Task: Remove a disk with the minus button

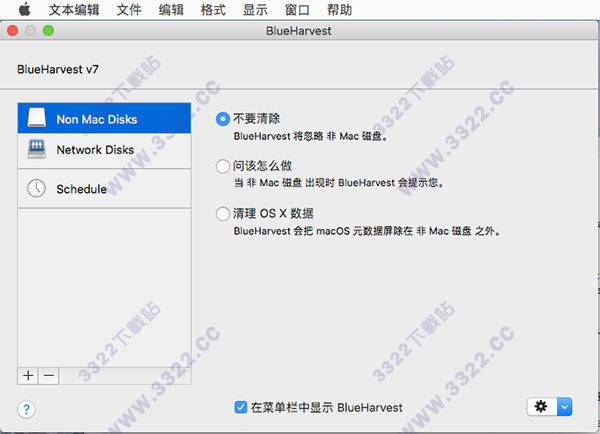Action: [49, 375]
